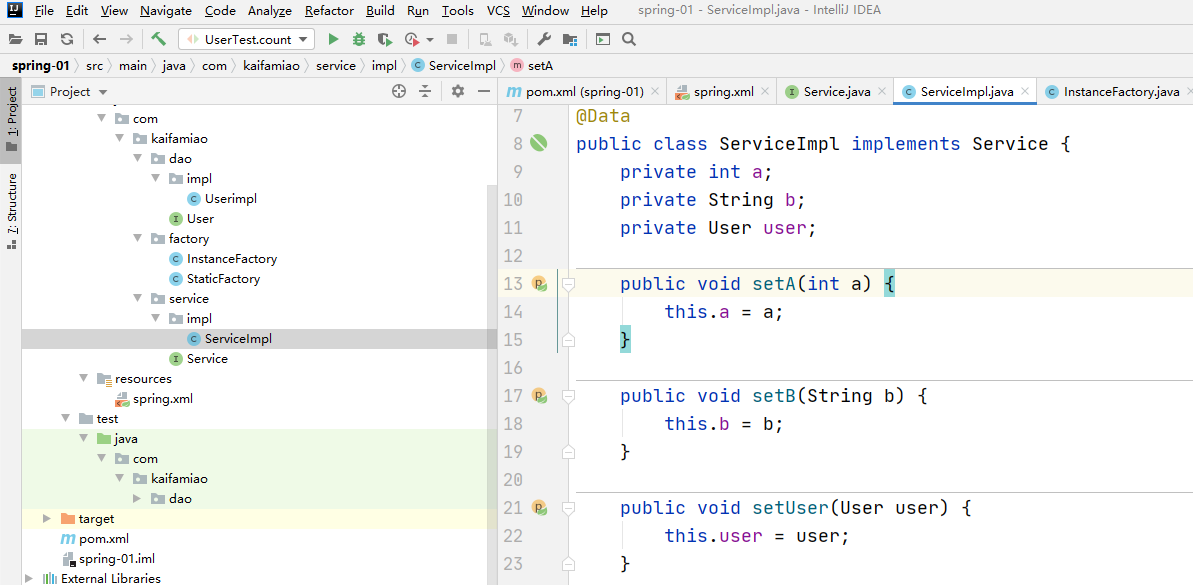Collapse the factory folder

pyautogui.click(x=138, y=239)
